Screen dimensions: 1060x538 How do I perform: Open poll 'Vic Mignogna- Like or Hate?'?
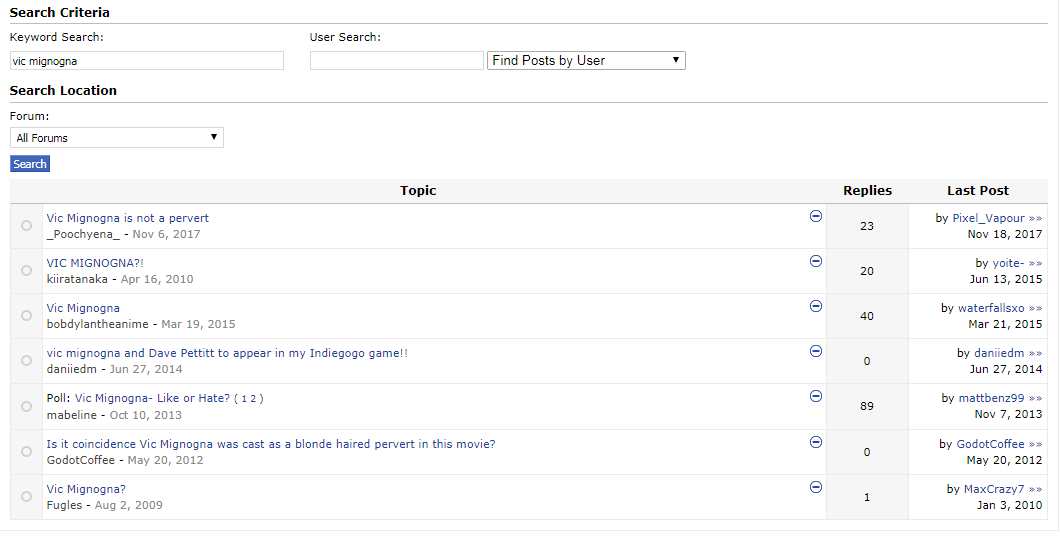pyautogui.click(x=152, y=398)
